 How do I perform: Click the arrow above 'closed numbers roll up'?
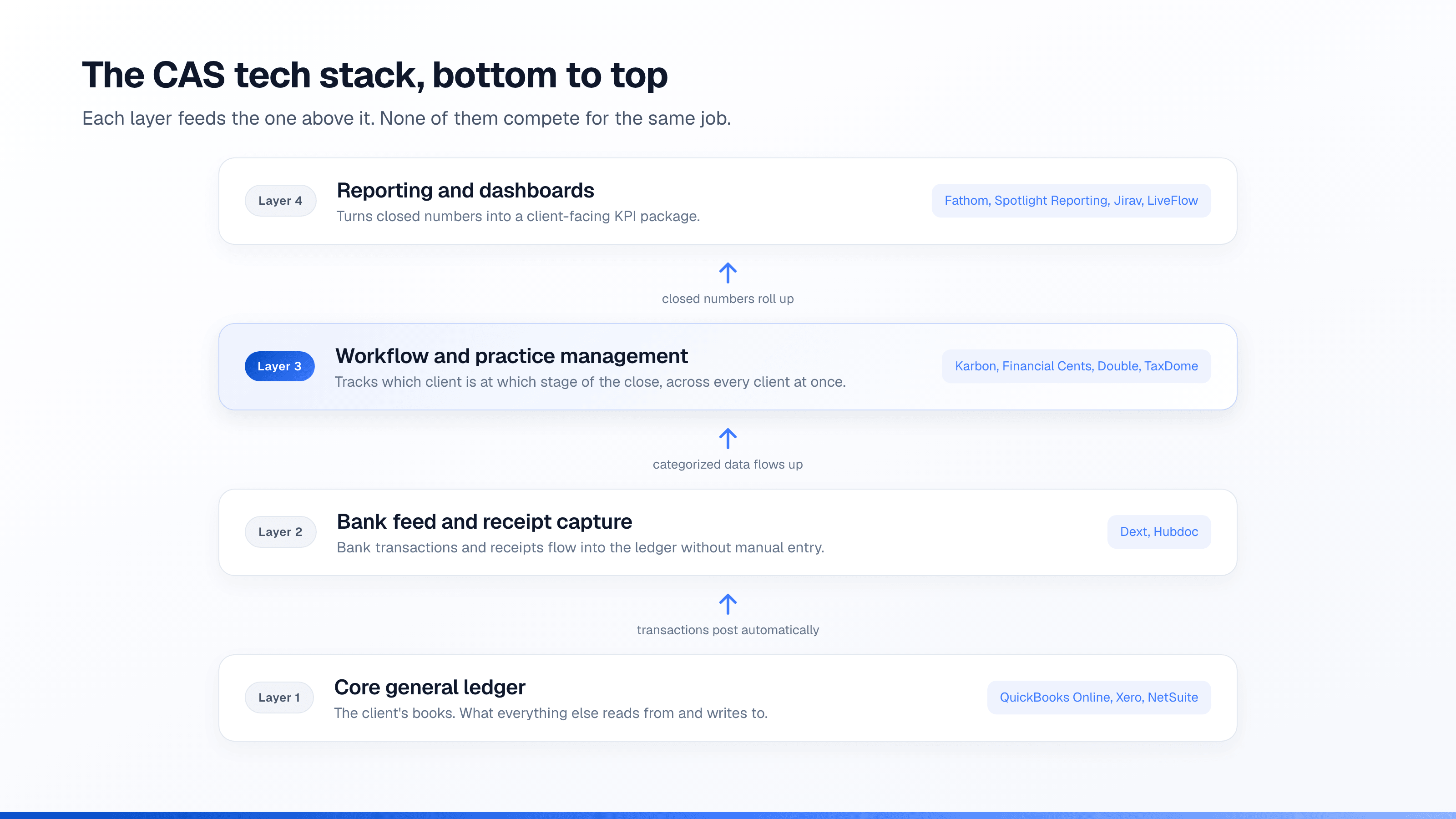[728, 273]
